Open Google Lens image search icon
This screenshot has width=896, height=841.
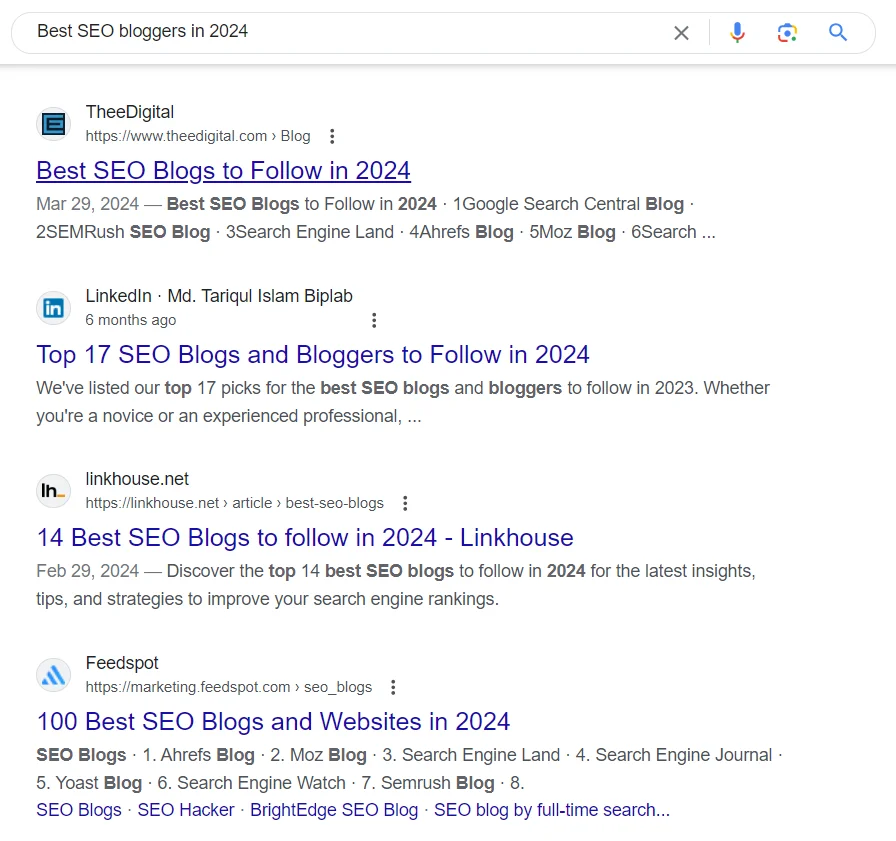(787, 33)
